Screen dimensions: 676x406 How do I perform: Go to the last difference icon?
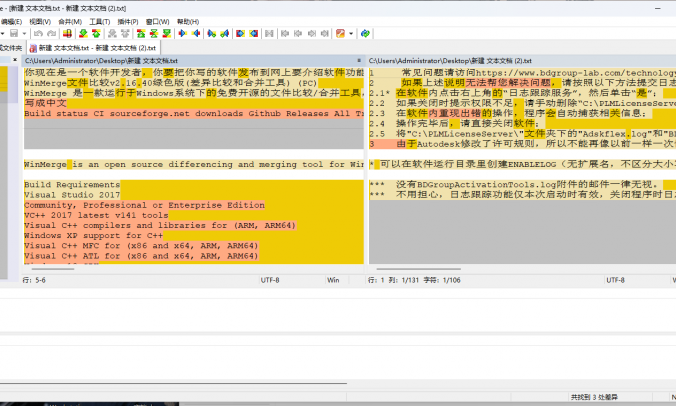click(167, 33)
